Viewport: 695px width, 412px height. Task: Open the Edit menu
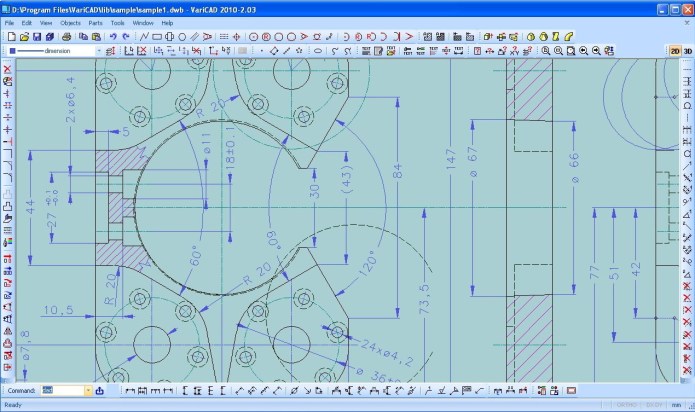27,23
